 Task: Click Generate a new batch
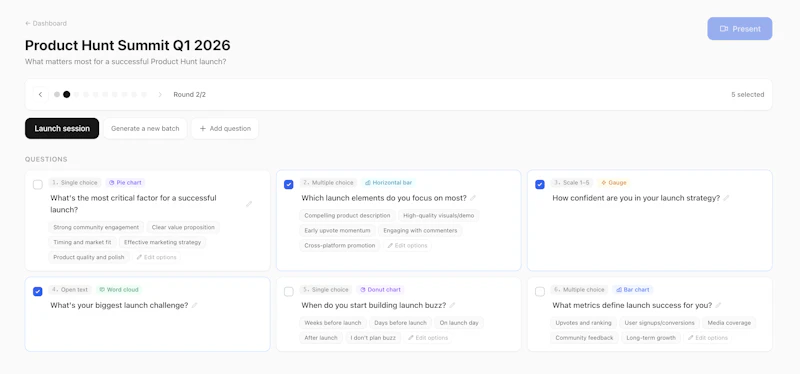coord(145,129)
